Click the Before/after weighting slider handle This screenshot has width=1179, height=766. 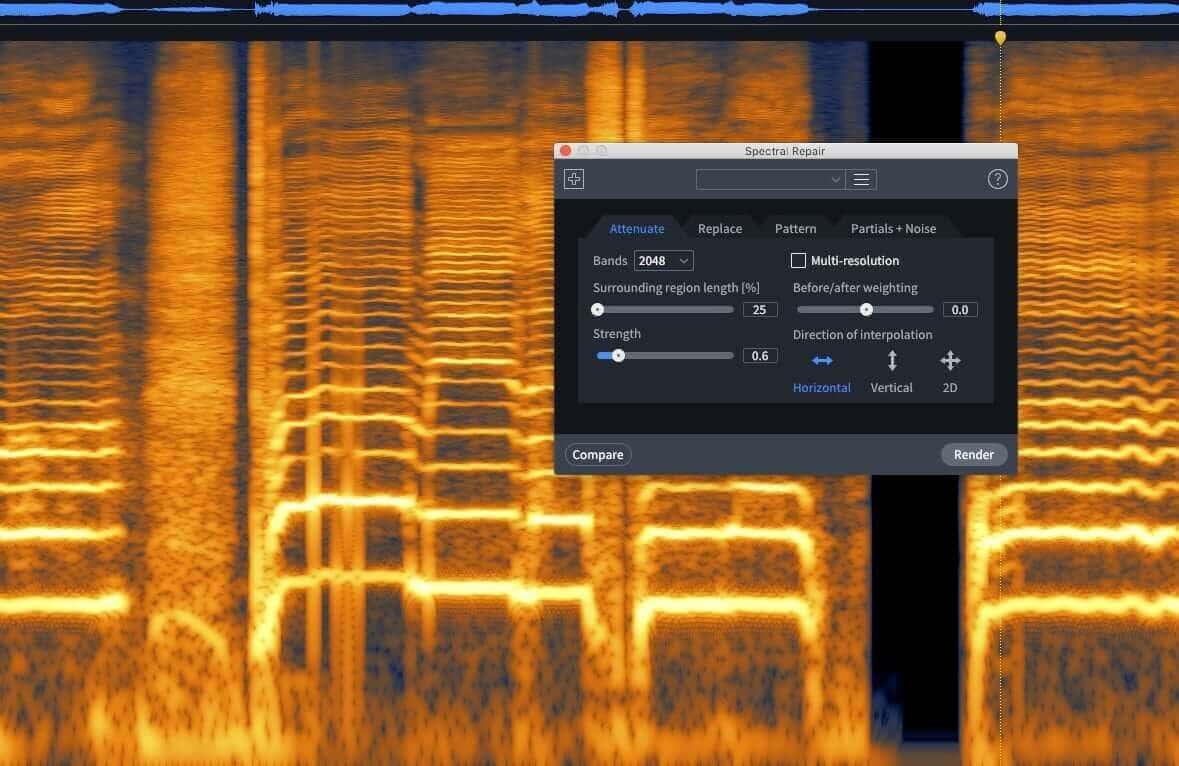pyautogui.click(x=866, y=310)
